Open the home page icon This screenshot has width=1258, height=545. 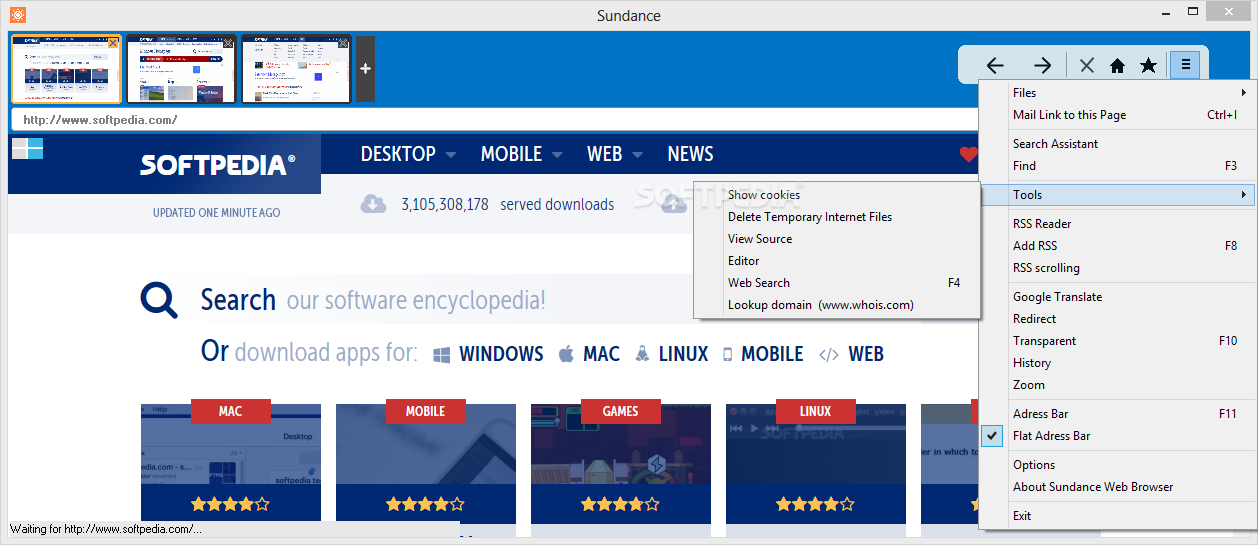1117,65
